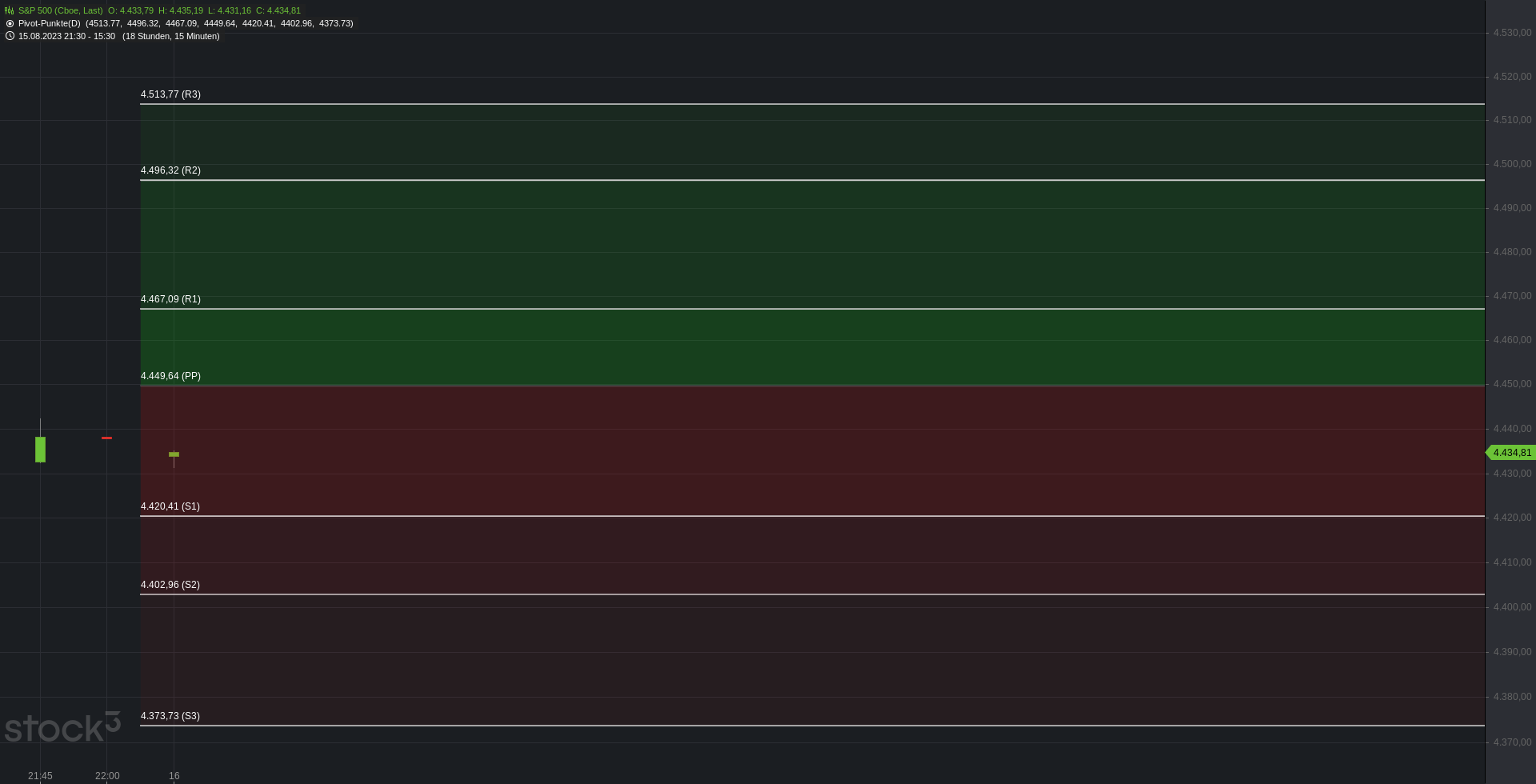The width and height of the screenshot is (1536, 784).
Task: Click the 4.373,73 (S3) support label
Action: click(x=170, y=716)
